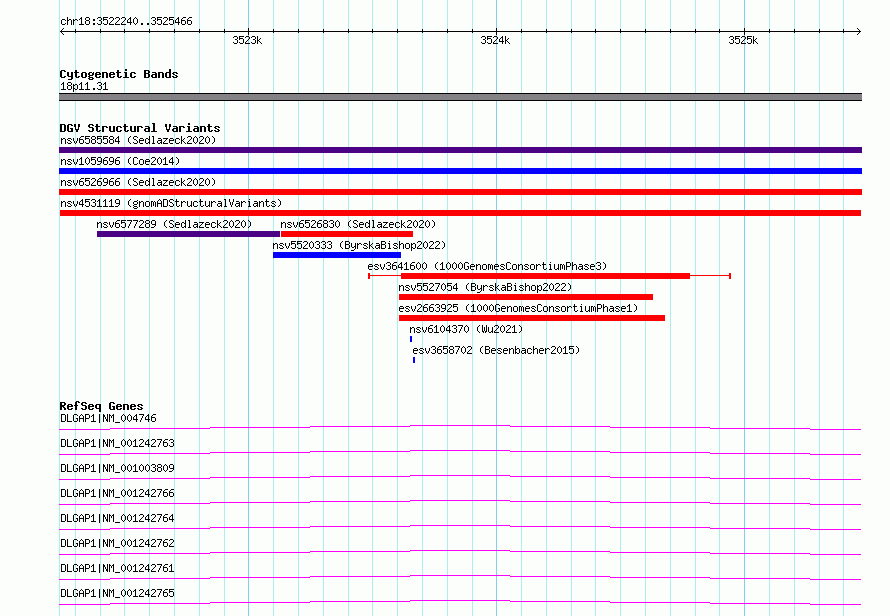Open the DLGAP1|NM_004746 transcript label
The image size is (890, 616).
108,418
